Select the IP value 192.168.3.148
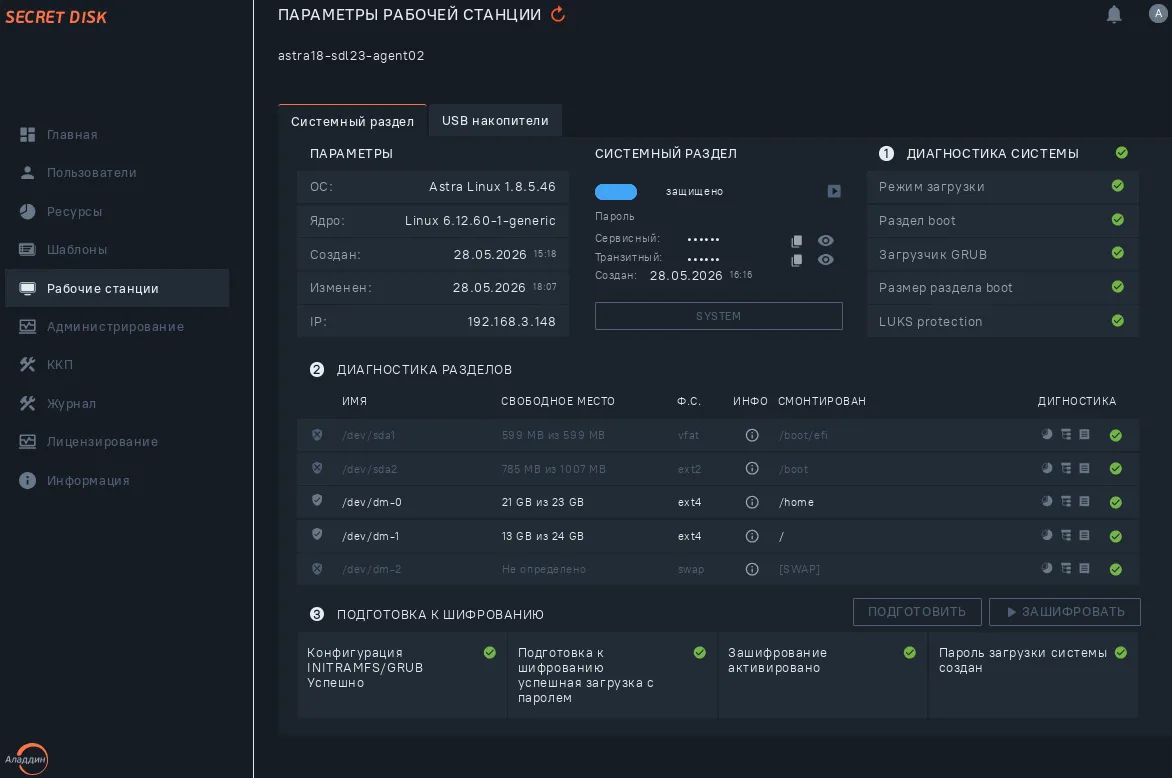The height and width of the screenshot is (778, 1172). pos(511,322)
